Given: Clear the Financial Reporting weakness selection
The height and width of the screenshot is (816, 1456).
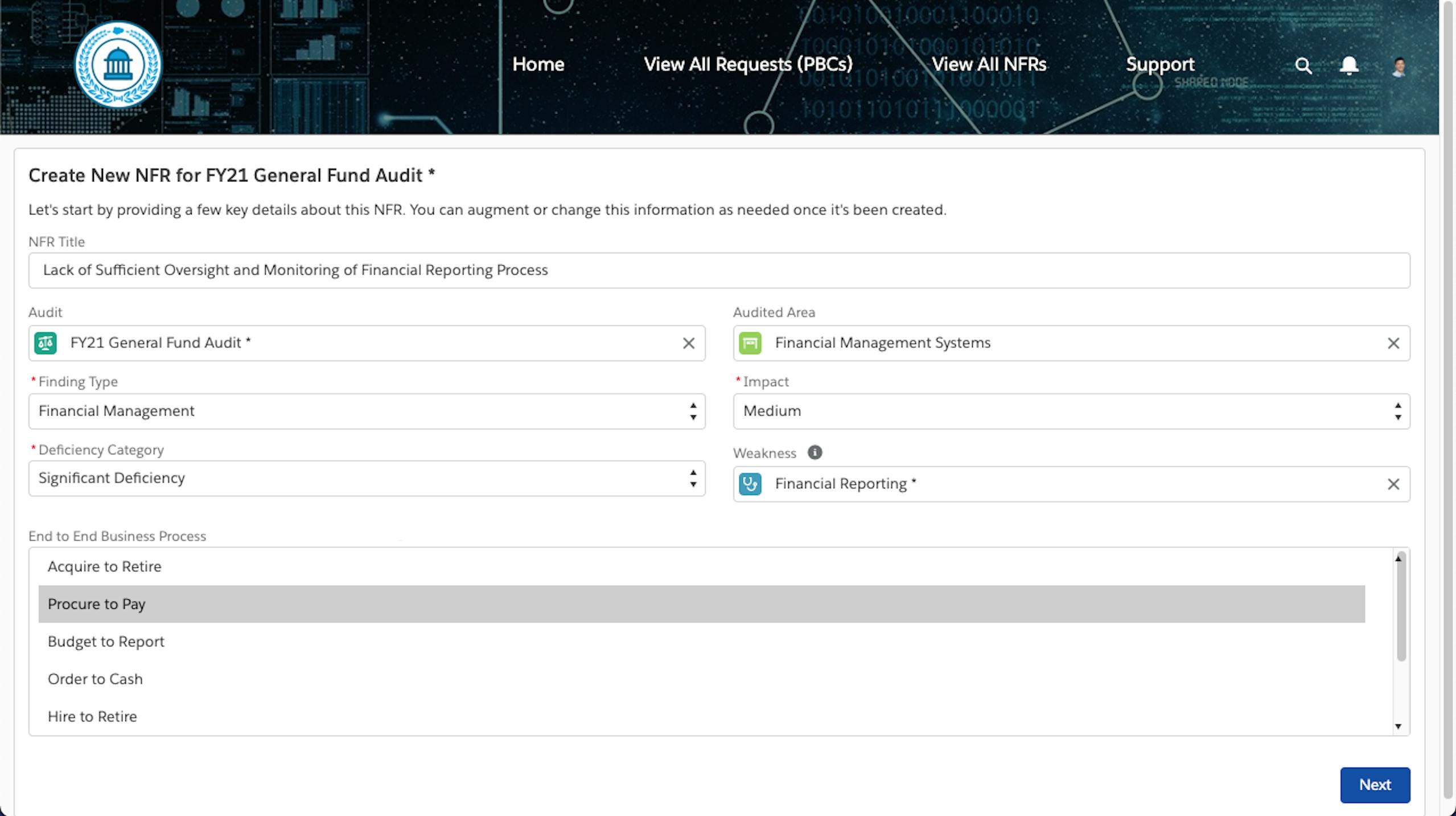Looking at the screenshot, I should click(1393, 484).
